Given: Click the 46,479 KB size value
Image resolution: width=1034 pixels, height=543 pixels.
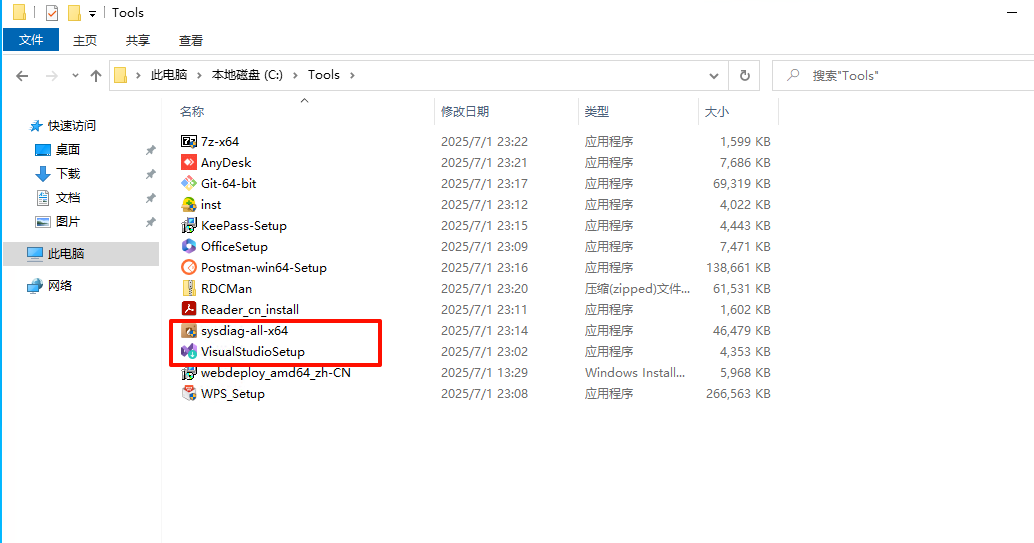Looking at the screenshot, I should click(x=742, y=331).
